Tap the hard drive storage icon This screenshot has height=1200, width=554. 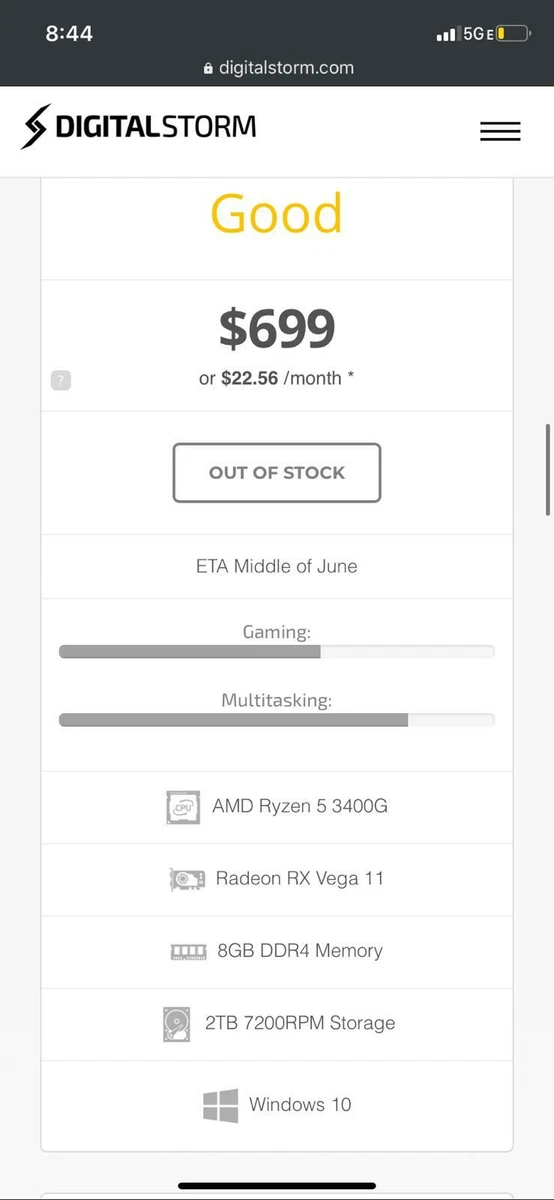176,1023
